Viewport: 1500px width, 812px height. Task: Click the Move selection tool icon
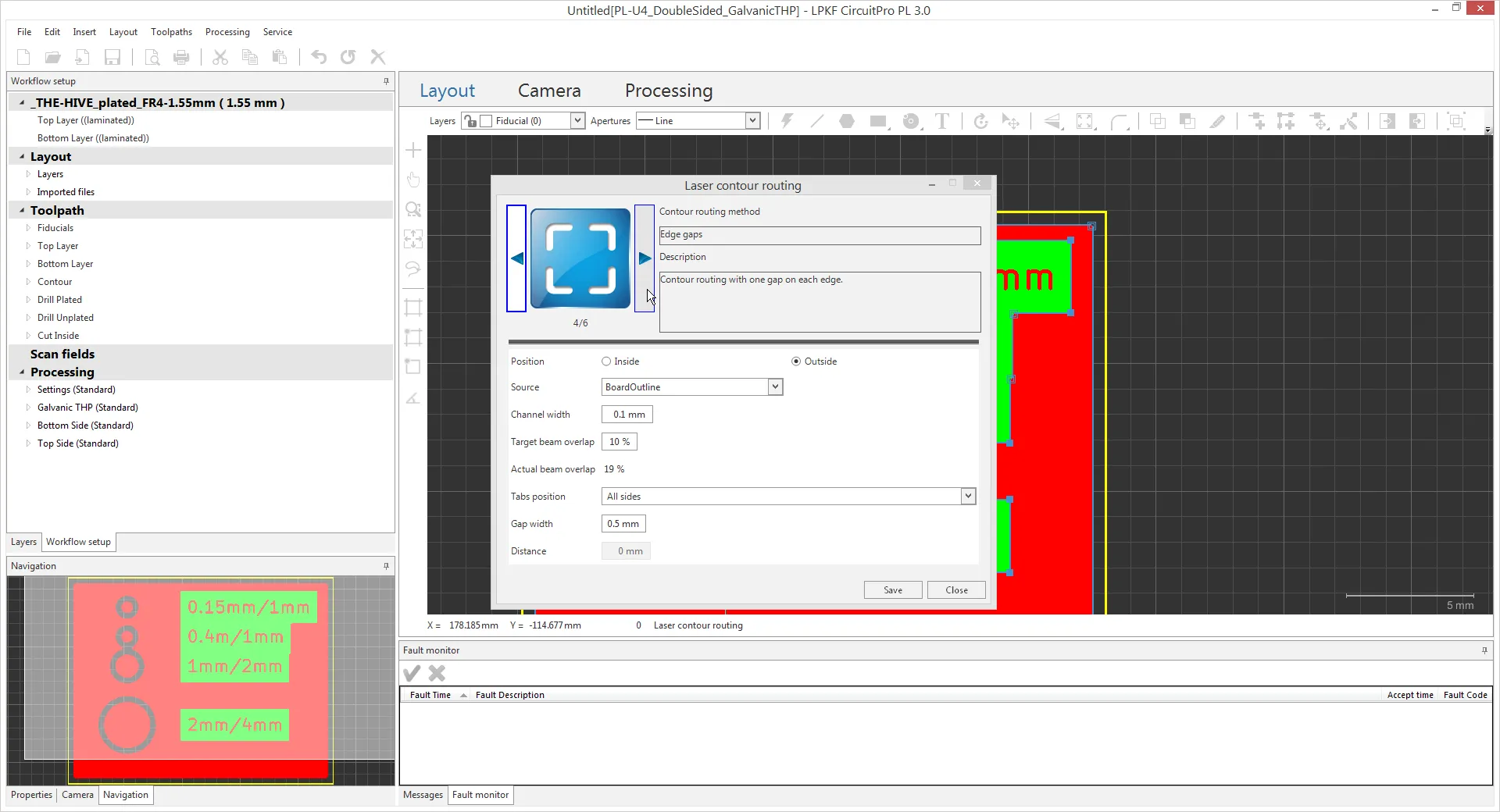pyautogui.click(x=1011, y=121)
